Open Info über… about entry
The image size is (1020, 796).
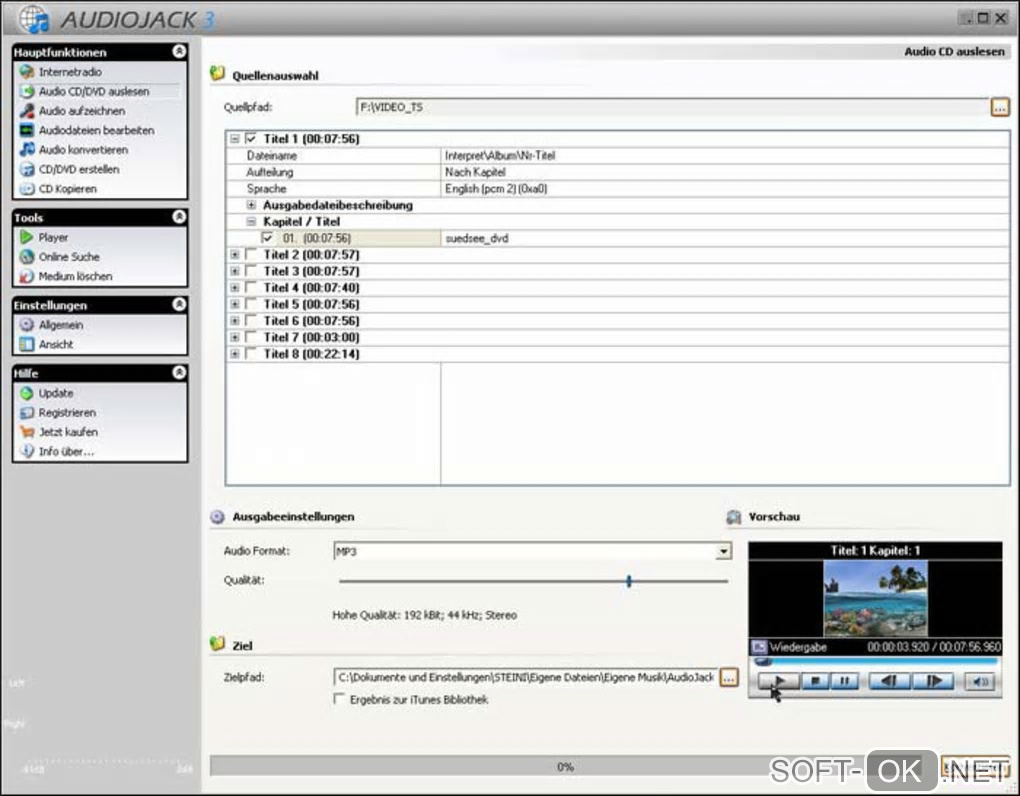tap(66, 451)
